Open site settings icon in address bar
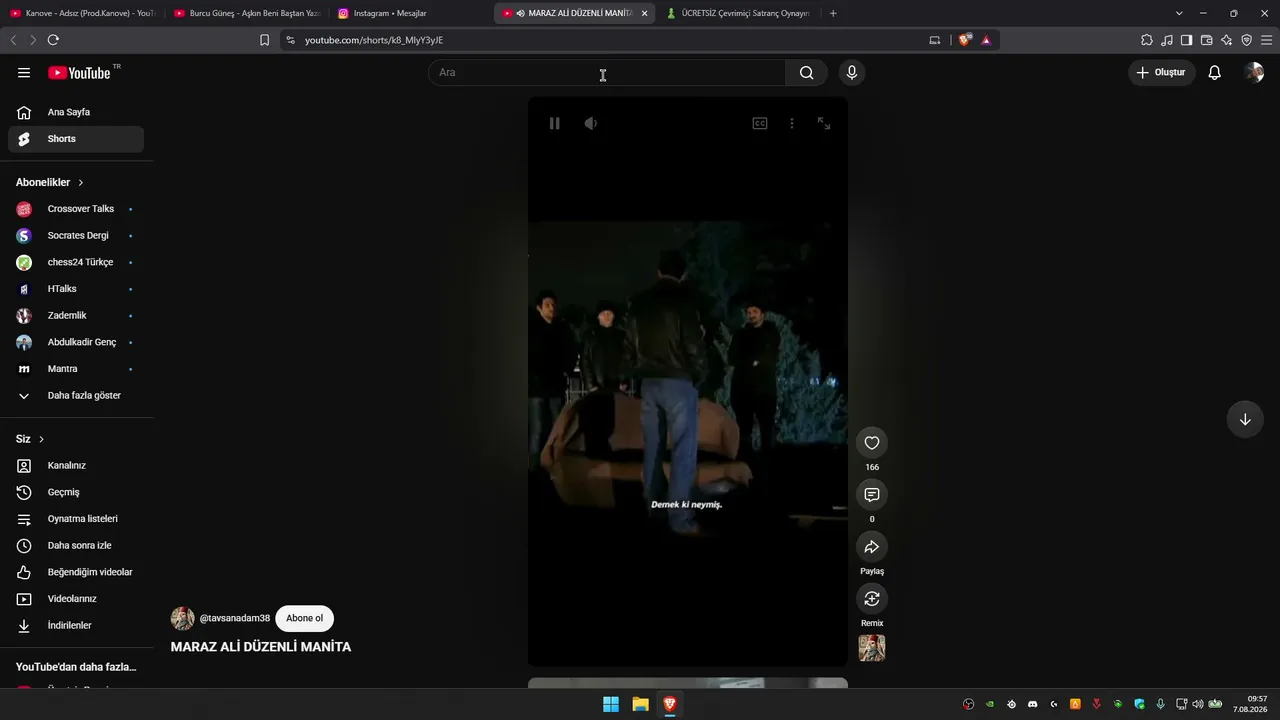1280x720 pixels. point(290,40)
